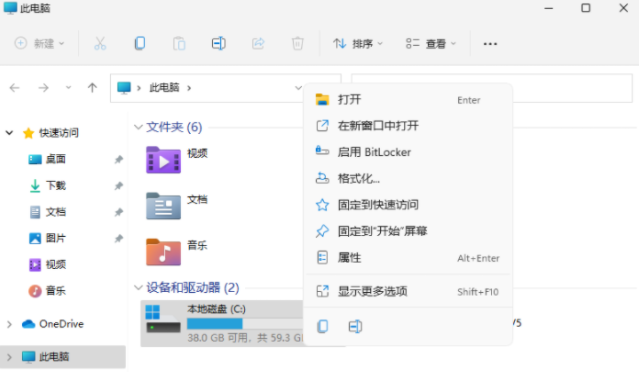
Task: Select the 文档 folder in main pane
Action: point(177,205)
